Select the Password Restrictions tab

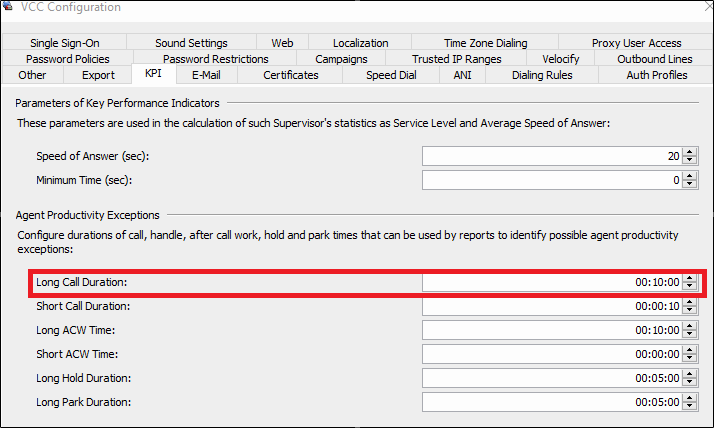215,59
